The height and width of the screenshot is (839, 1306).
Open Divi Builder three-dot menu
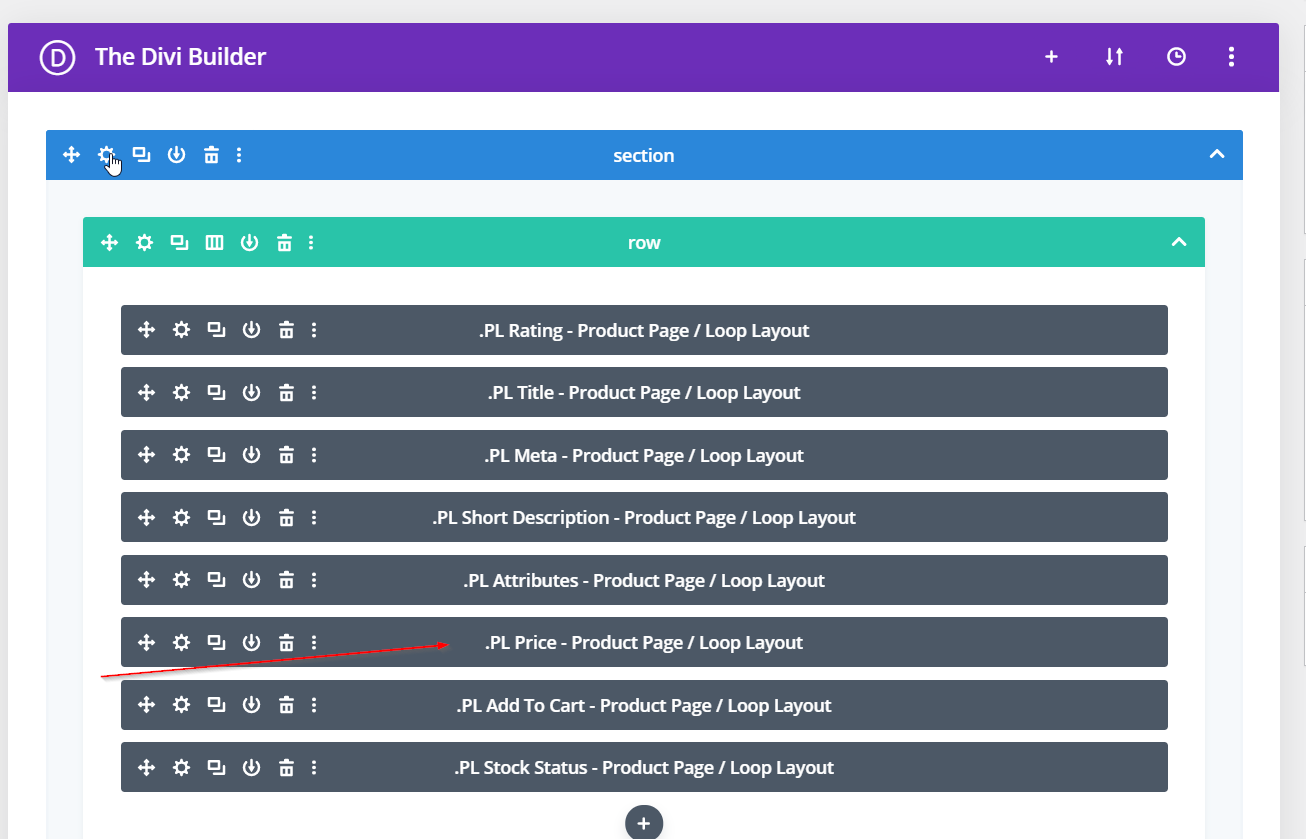click(1231, 57)
